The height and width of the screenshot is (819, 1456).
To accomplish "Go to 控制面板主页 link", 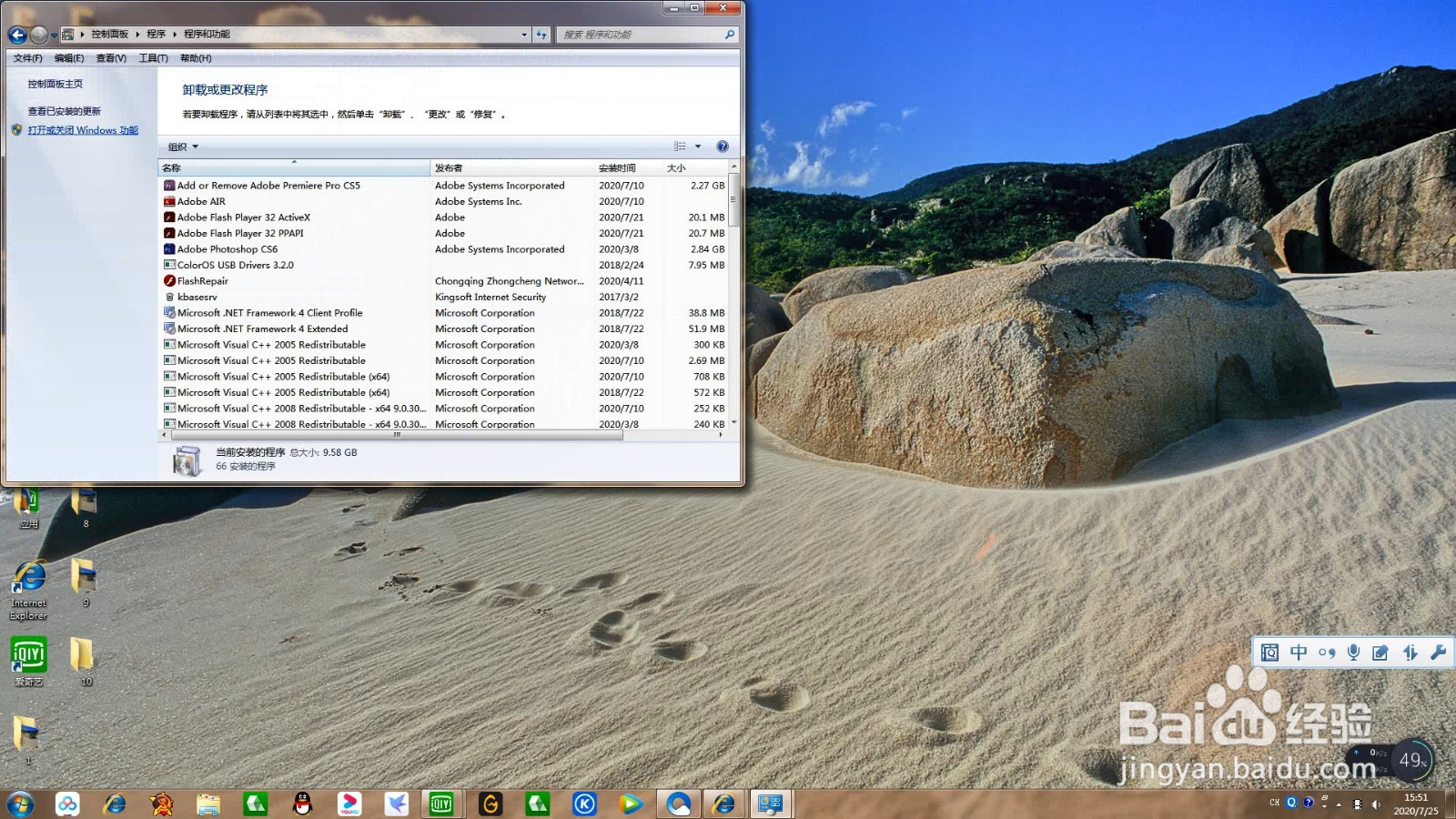I will 56,84.
